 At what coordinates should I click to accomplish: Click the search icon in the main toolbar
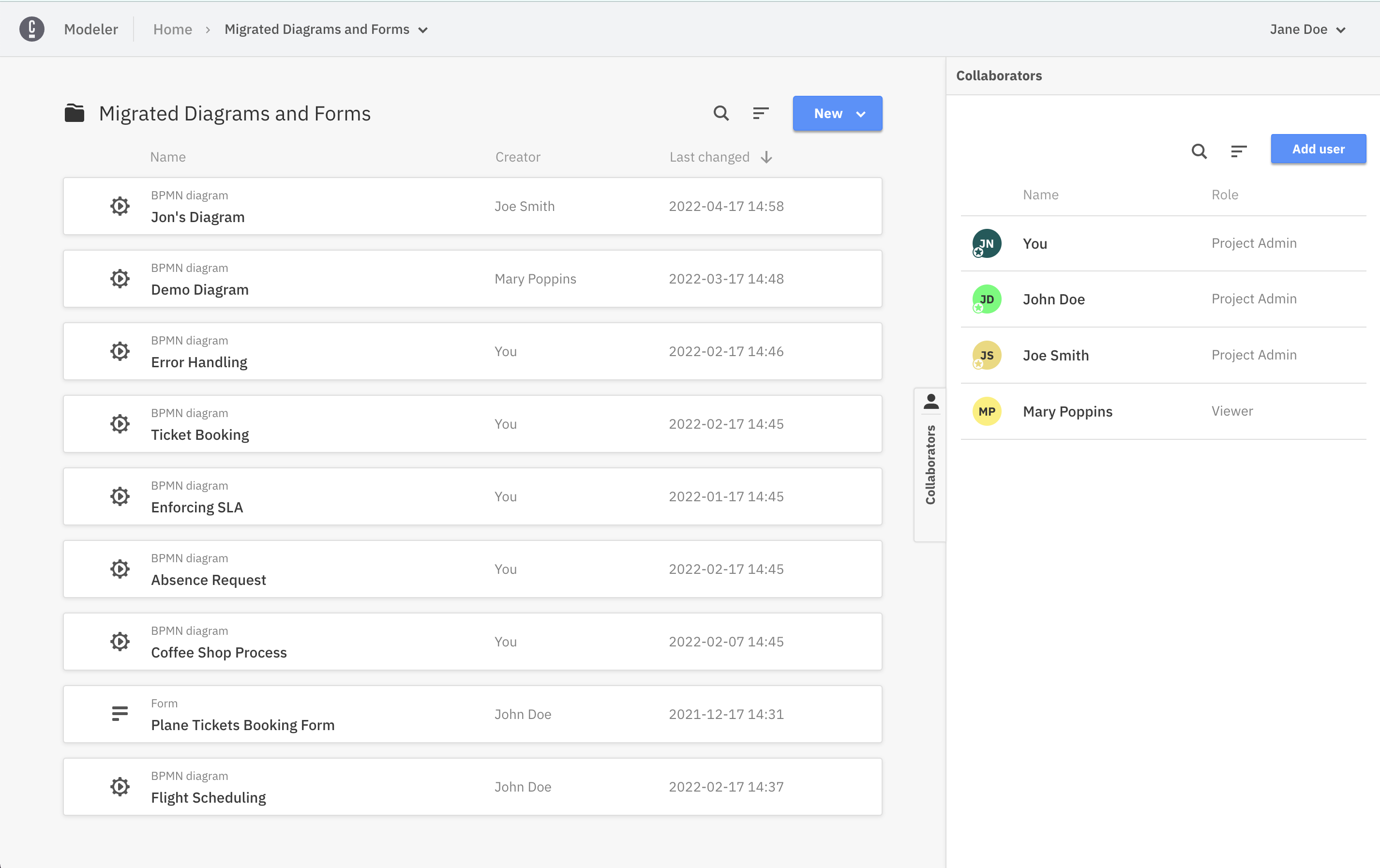pos(721,113)
